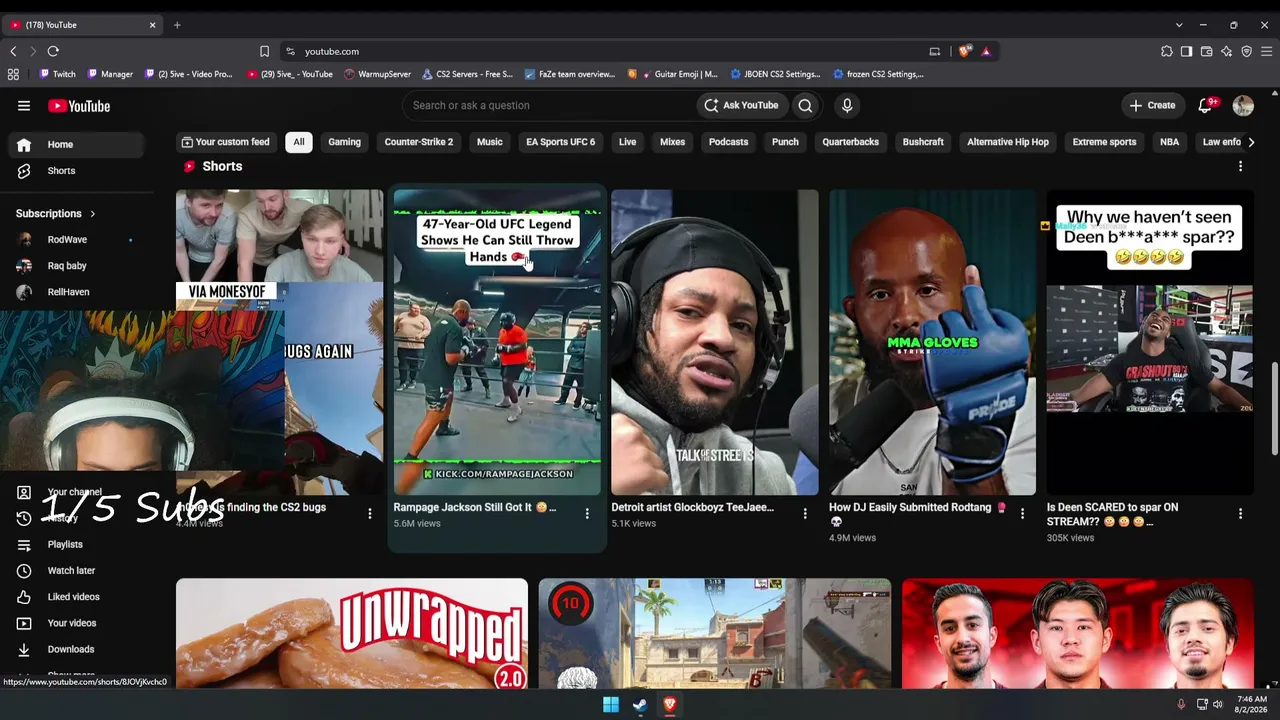Click the Create button
The width and height of the screenshot is (1280, 720).
[1153, 105]
